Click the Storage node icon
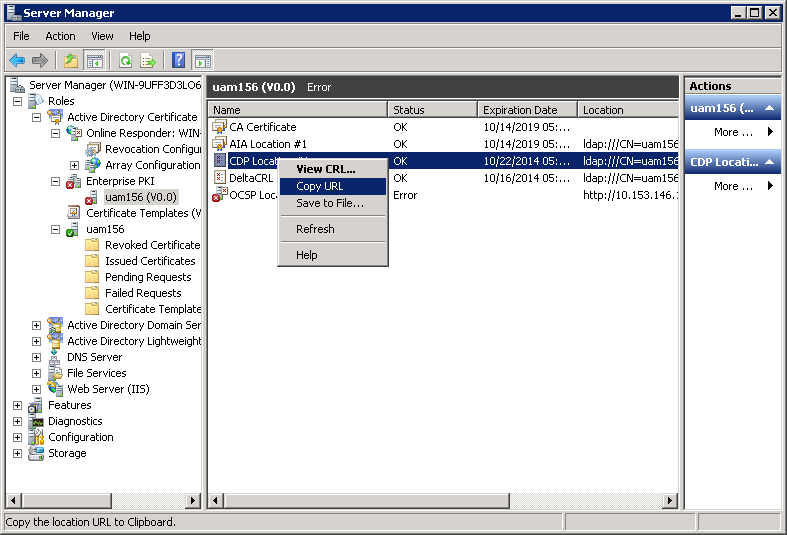The image size is (787, 535). pyautogui.click(x=36, y=453)
